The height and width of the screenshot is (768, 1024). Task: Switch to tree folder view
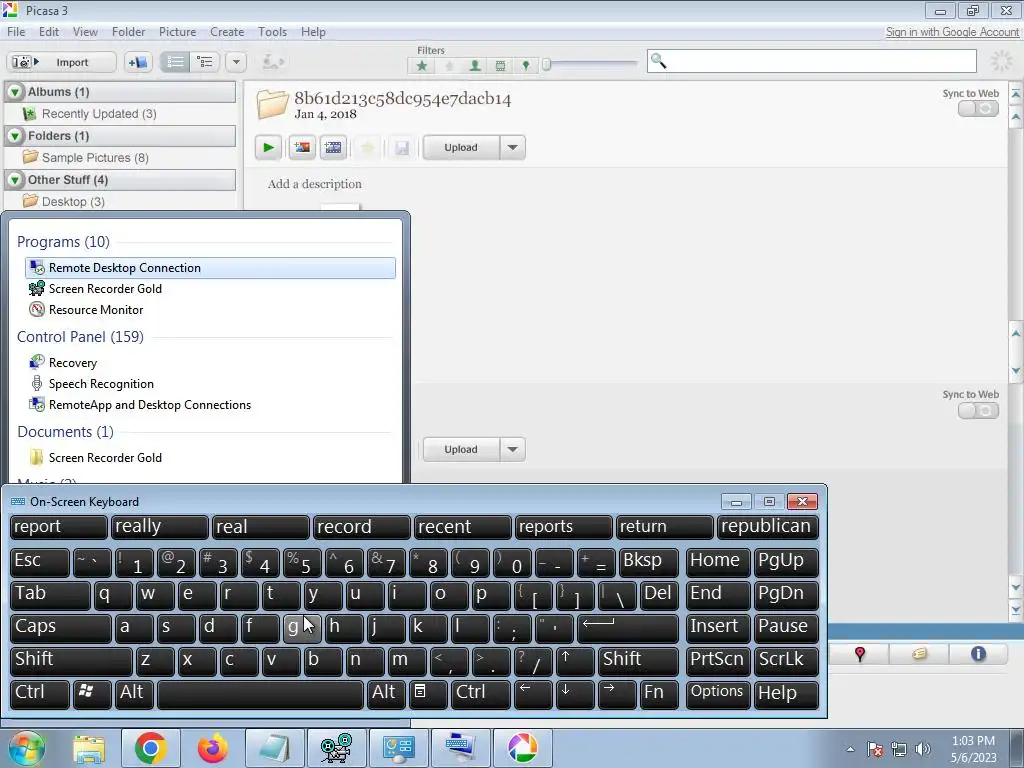pyautogui.click(x=205, y=62)
